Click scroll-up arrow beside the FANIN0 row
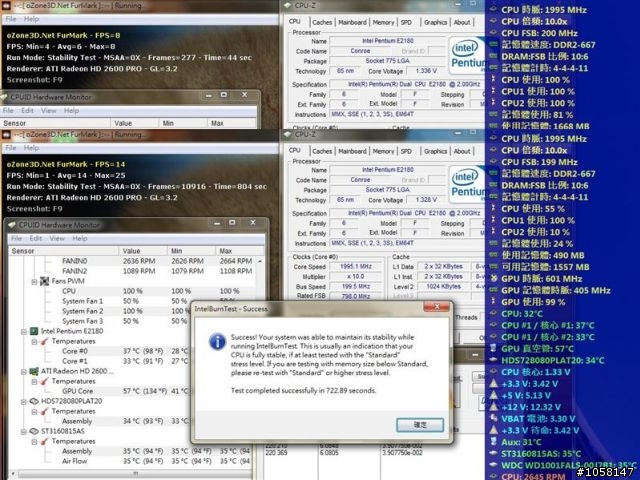Screen dimensions: 640x480 (260, 261)
